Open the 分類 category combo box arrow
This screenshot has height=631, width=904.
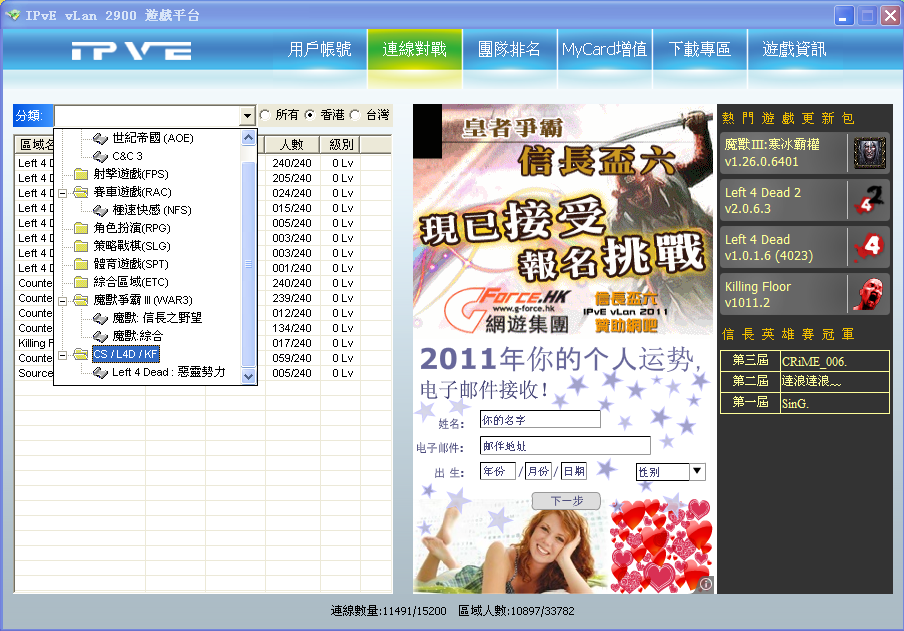(x=247, y=116)
